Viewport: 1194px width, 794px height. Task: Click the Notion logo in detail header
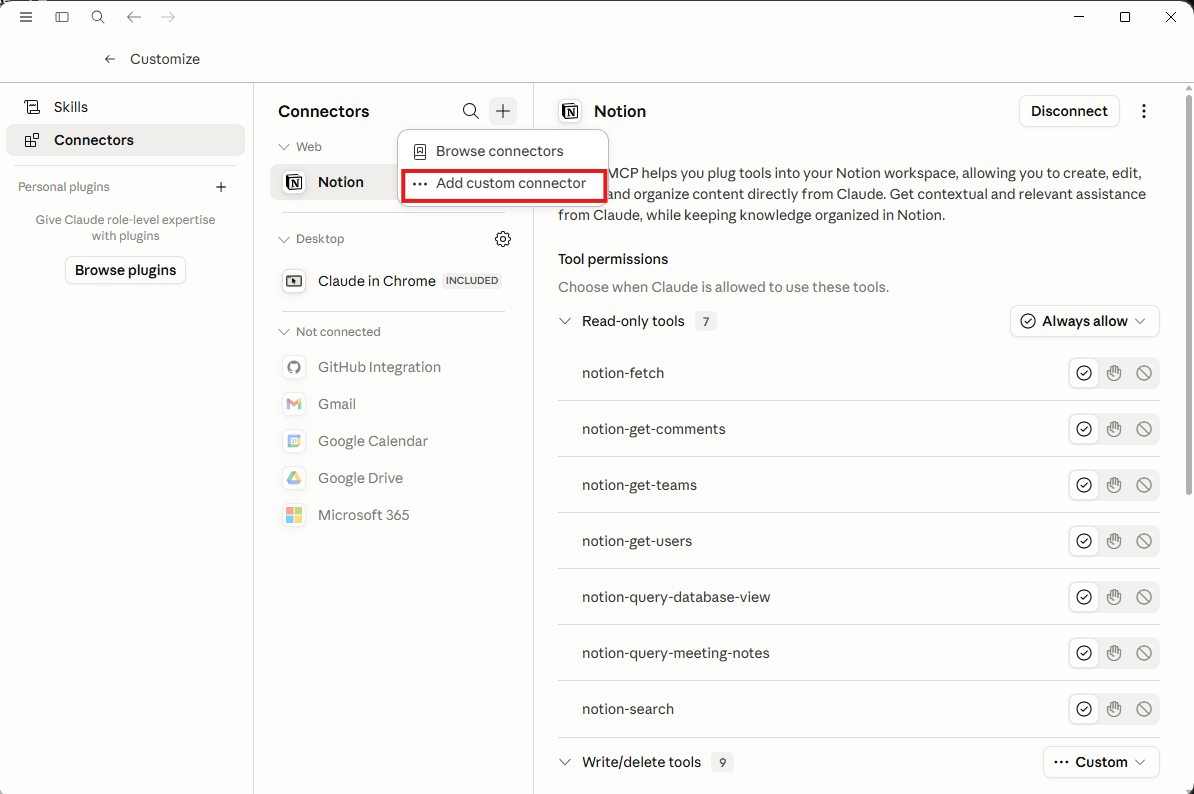pyautogui.click(x=570, y=111)
